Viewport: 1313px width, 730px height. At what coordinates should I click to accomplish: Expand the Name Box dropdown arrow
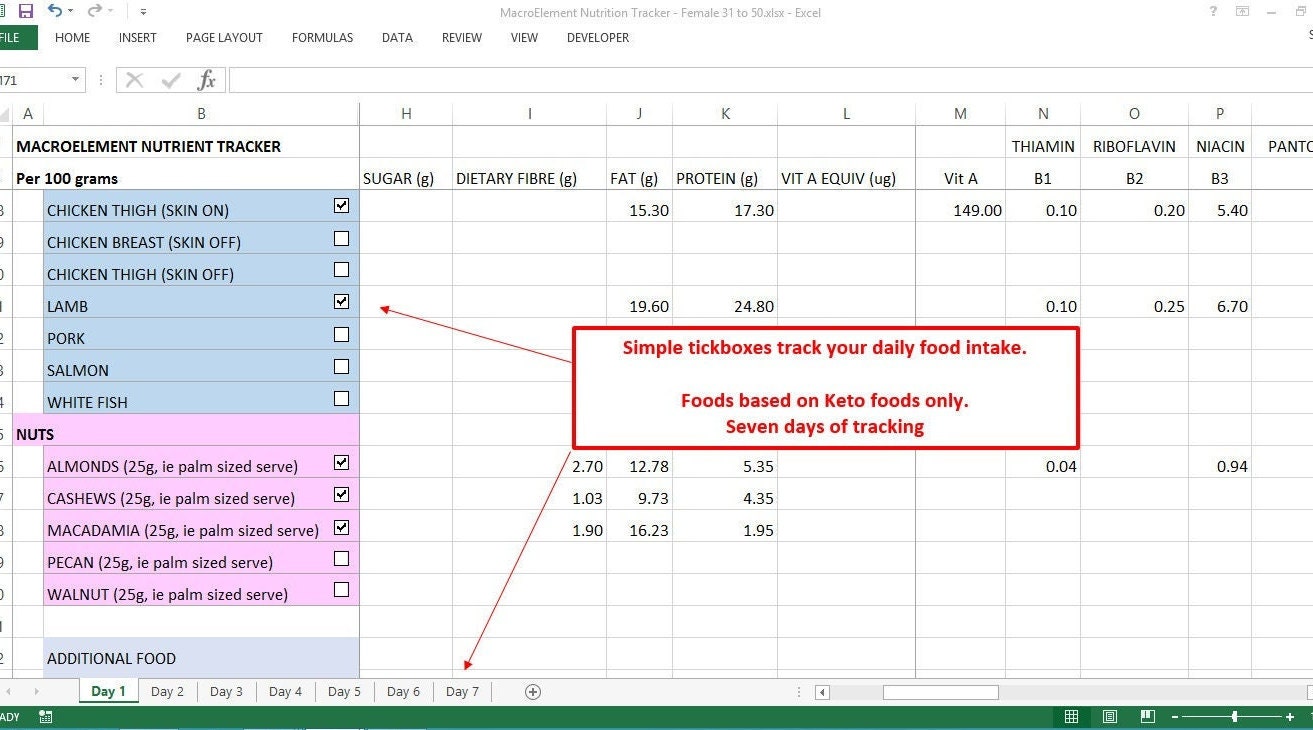pyautogui.click(x=75, y=80)
